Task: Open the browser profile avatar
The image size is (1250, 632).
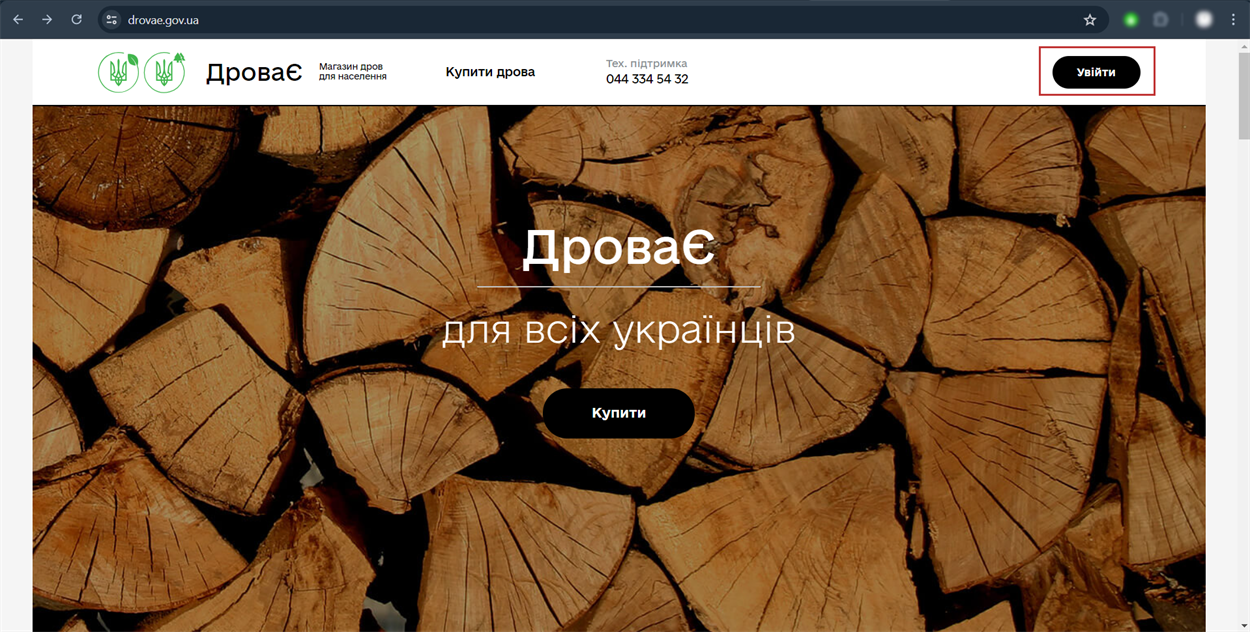Action: tap(1204, 19)
